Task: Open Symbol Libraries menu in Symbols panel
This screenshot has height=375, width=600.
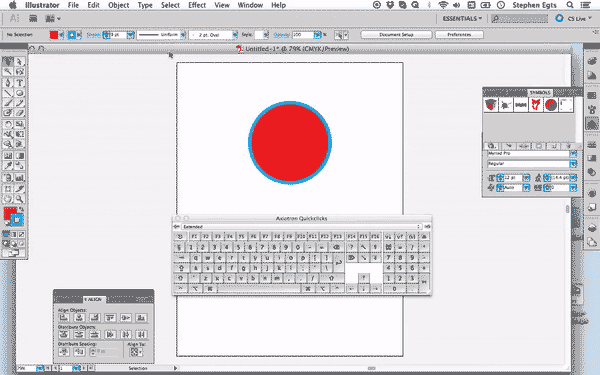Action: (492, 146)
